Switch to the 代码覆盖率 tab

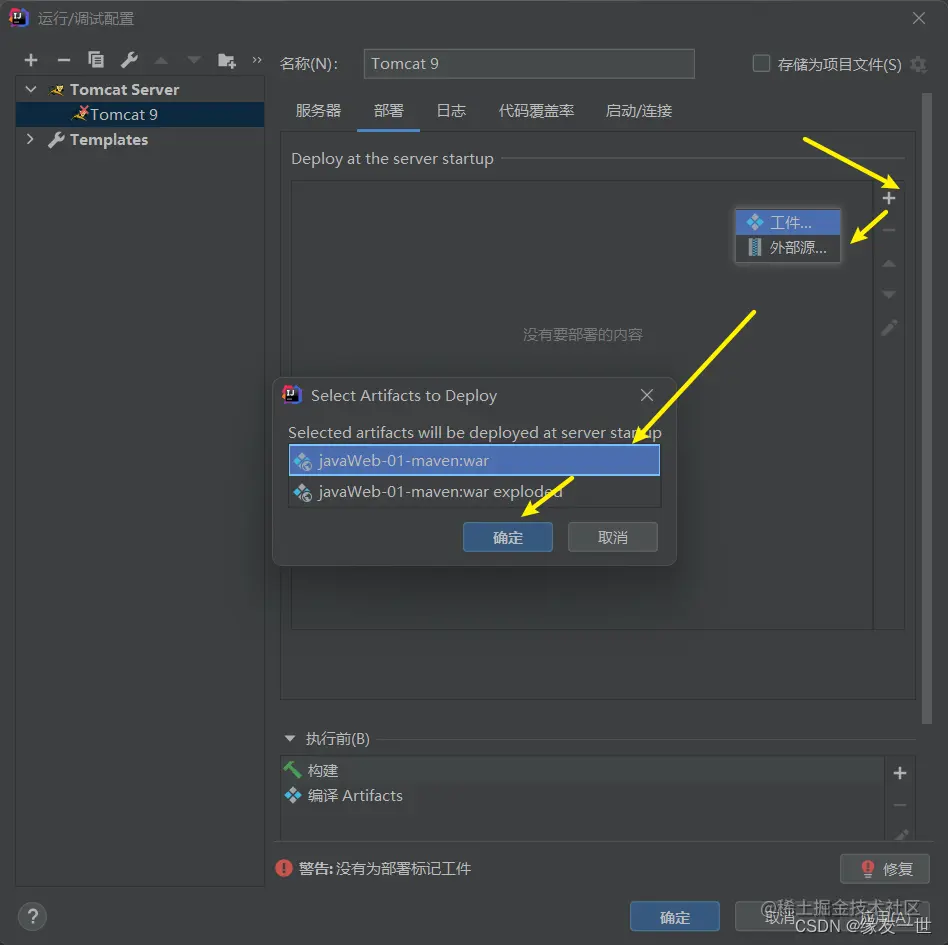point(536,111)
